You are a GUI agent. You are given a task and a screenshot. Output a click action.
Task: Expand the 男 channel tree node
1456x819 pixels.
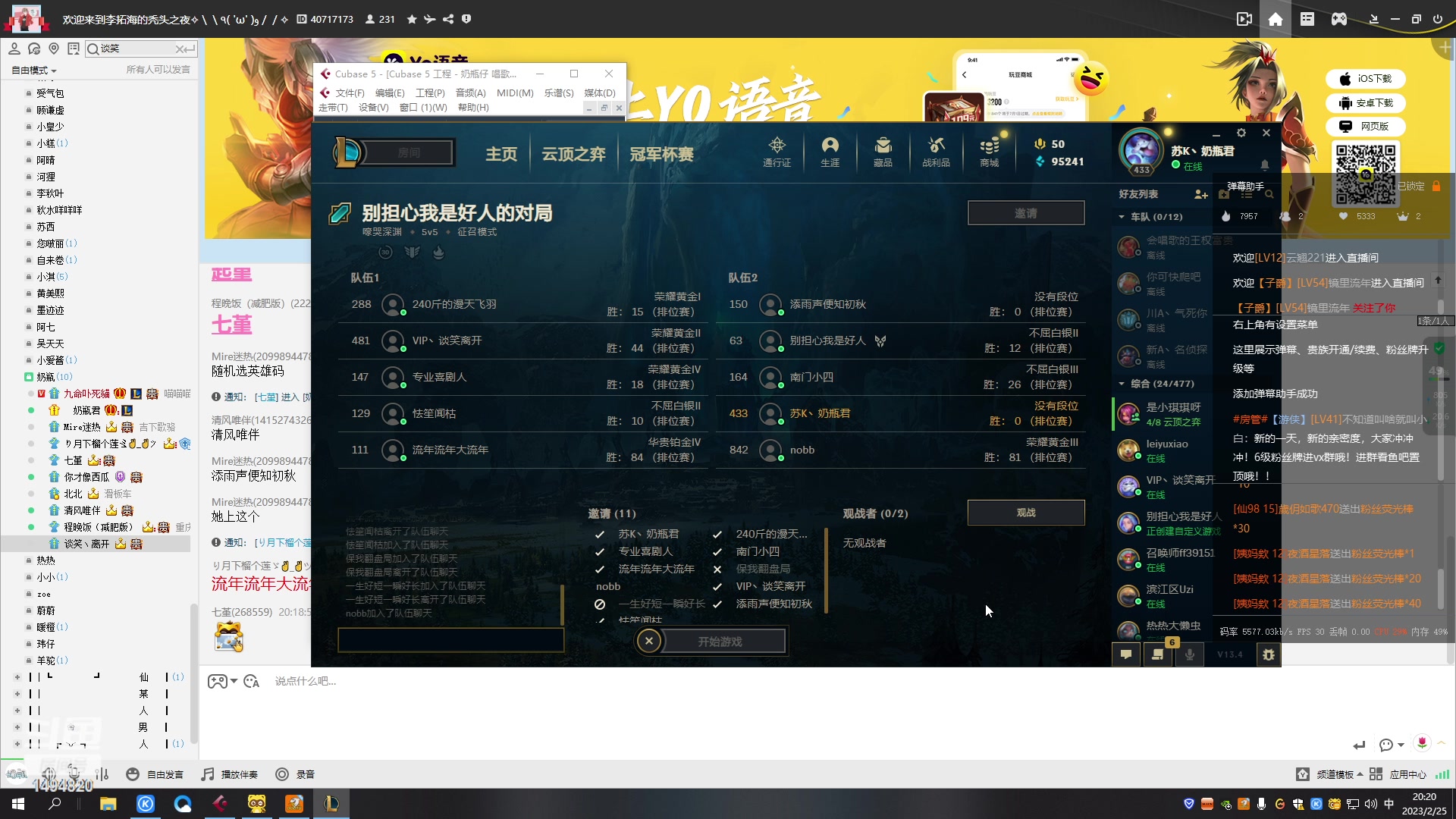click(x=17, y=727)
